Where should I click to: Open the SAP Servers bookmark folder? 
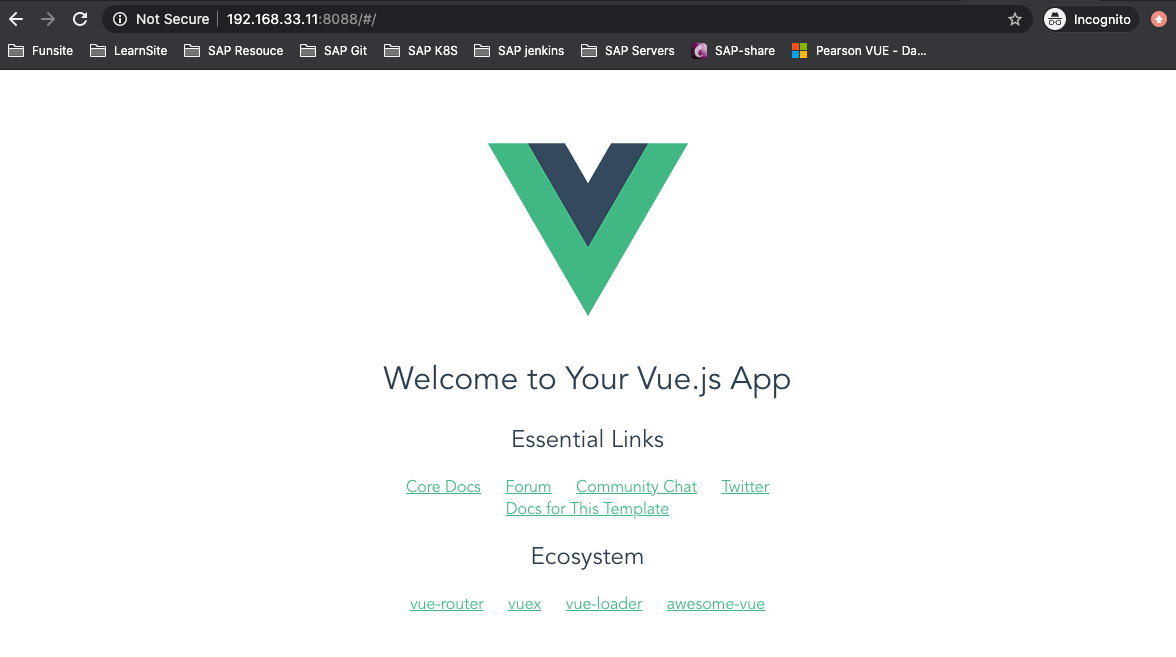tap(628, 51)
